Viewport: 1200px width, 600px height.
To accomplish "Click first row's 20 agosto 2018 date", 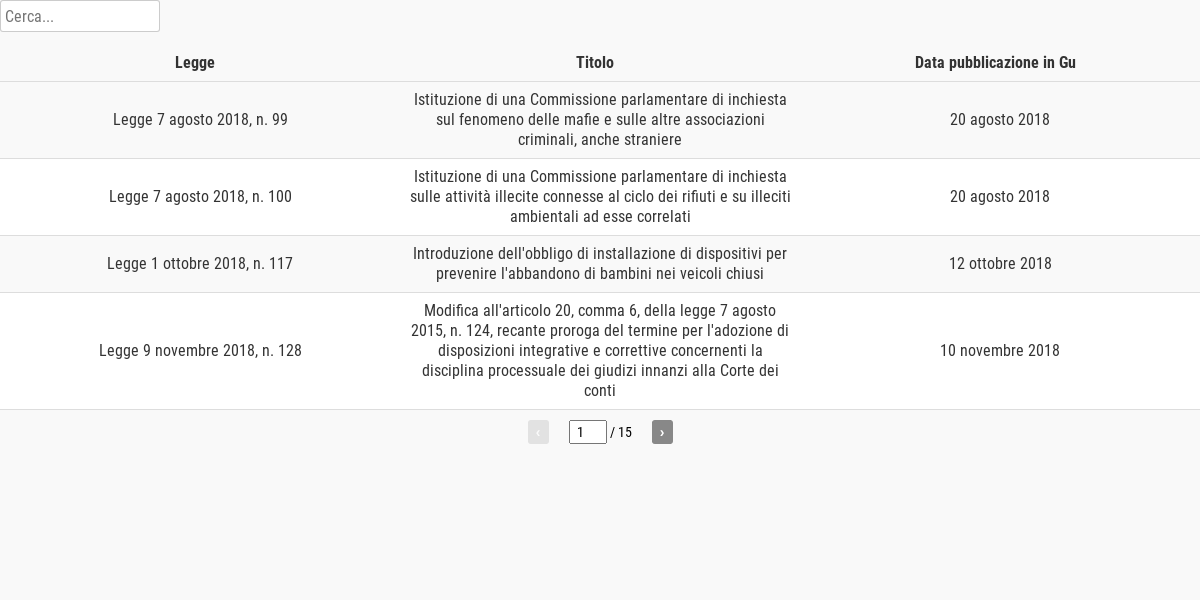I will coord(1000,120).
